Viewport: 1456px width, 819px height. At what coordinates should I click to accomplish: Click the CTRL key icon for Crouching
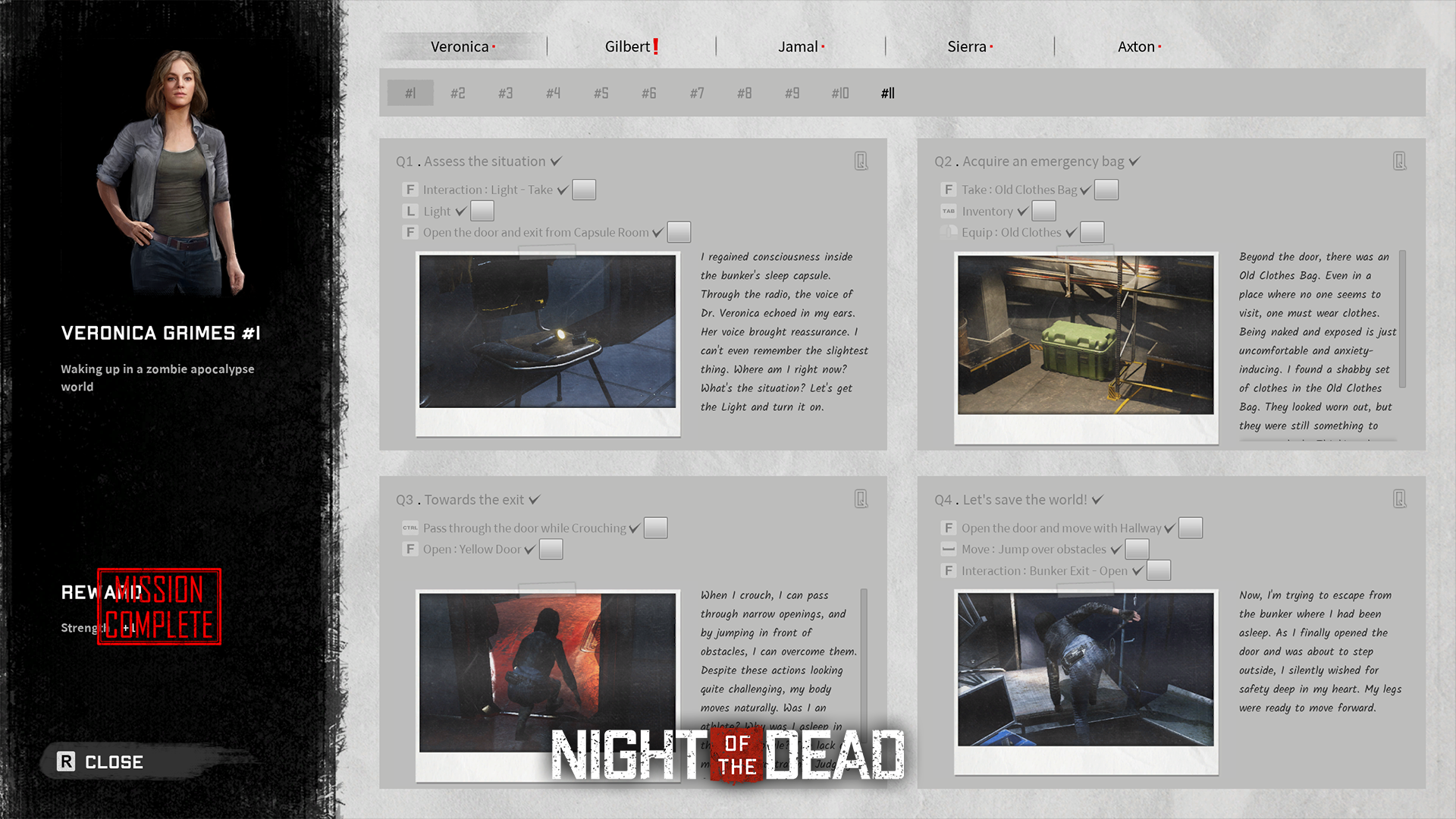pos(410,528)
